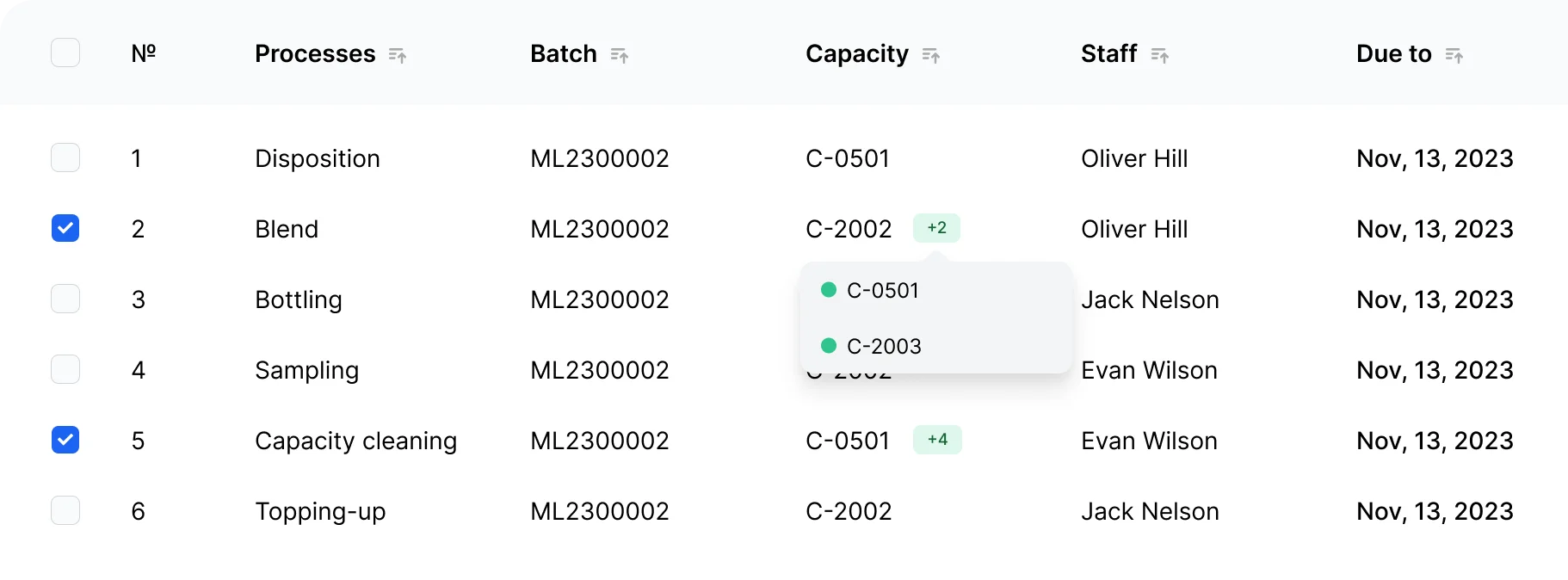This screenshot has height=580, width=1568.
Task: Select the Topping-up row checkbox
Action: pos(65,511)
